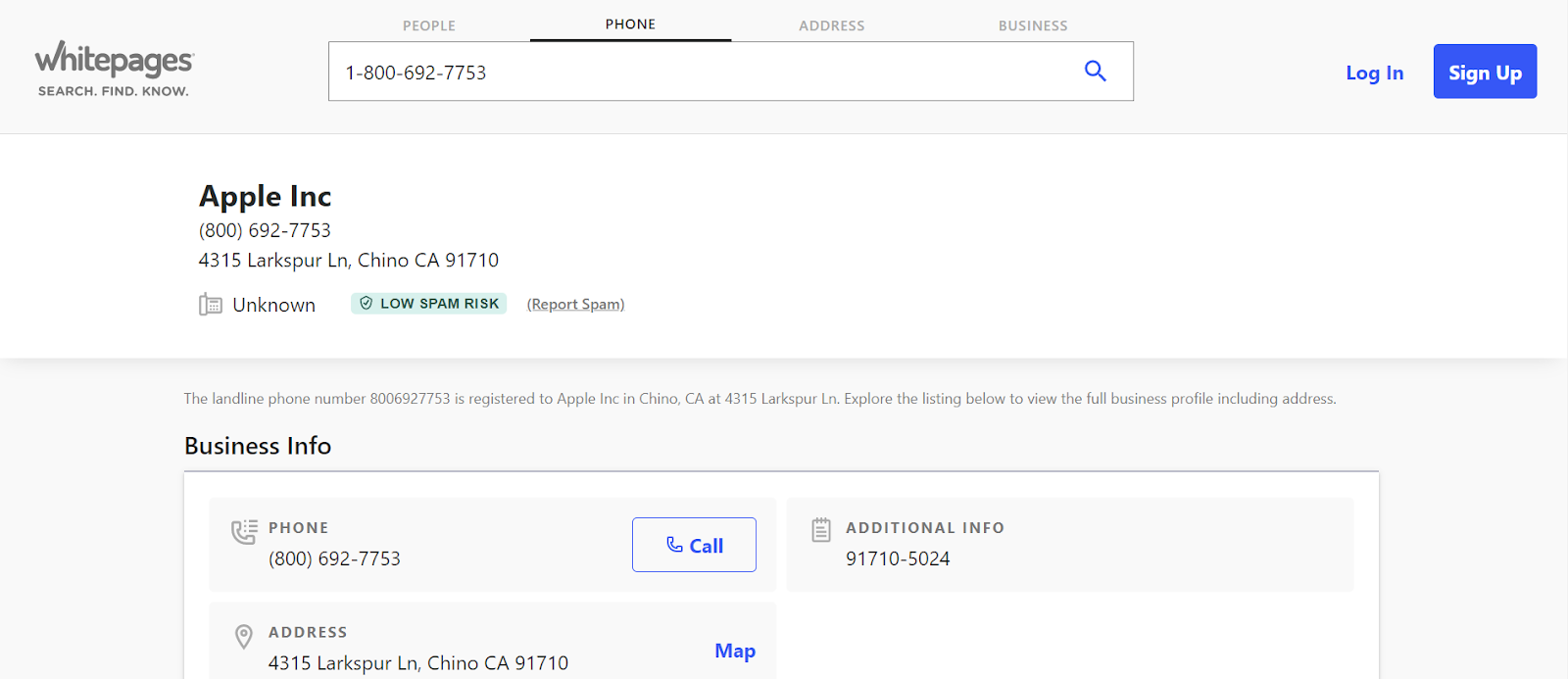Click the Business Info section heading
Viewport: 1568px width, 679px height.
258,446
